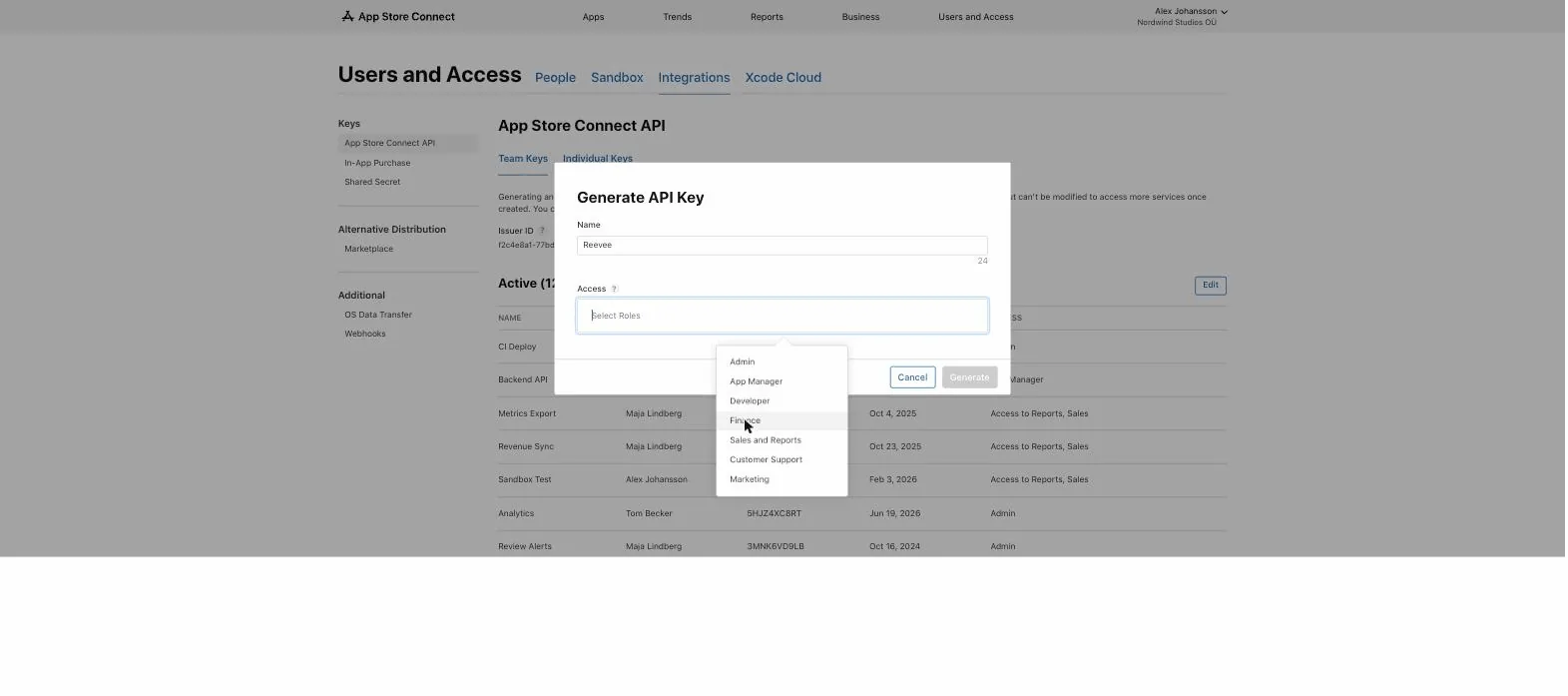Switch to the Xcode Cloud tab
This screenshot has width=1568, height=696.
pyautogui.click(x=783, y=78)
